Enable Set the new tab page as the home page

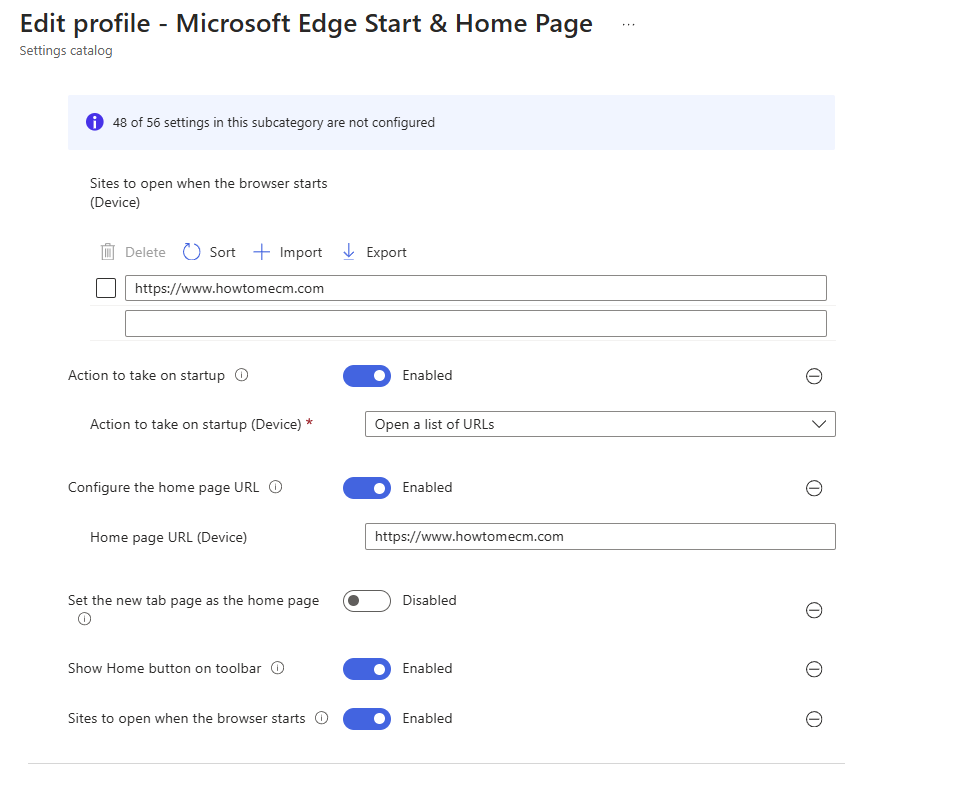click(367, 601)
